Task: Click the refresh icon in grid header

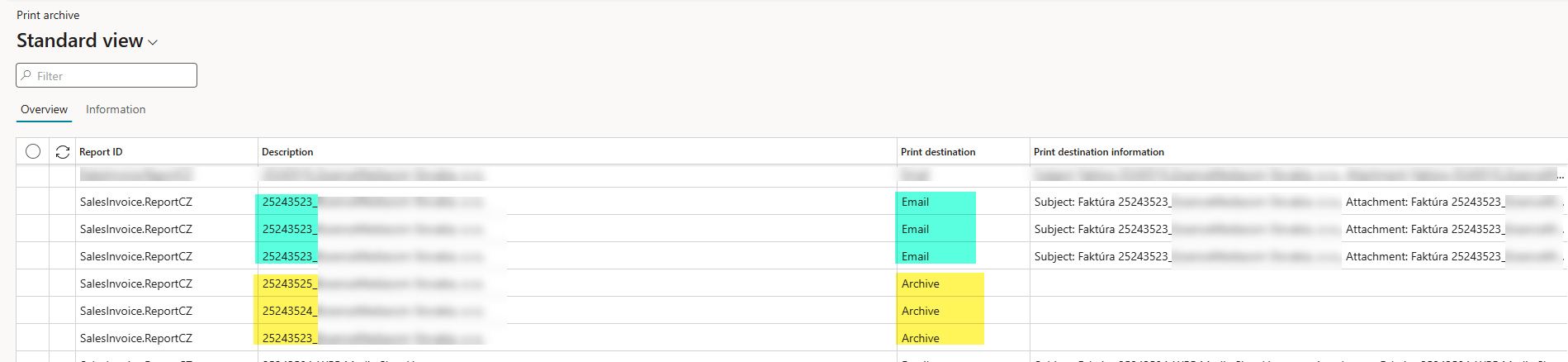Action: click(x=62, y=152)
